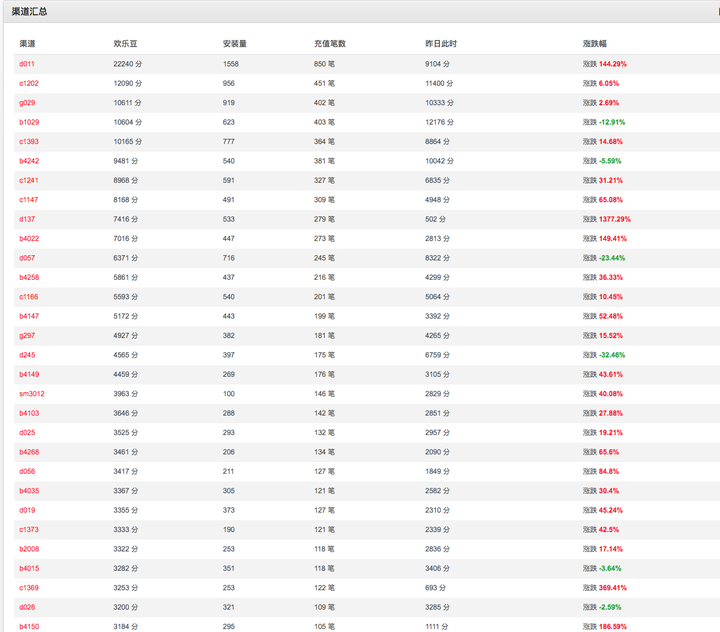Select install count 1558
Image resolution: width=720 pixels, height=632 pixels.
tap(231, 64)
